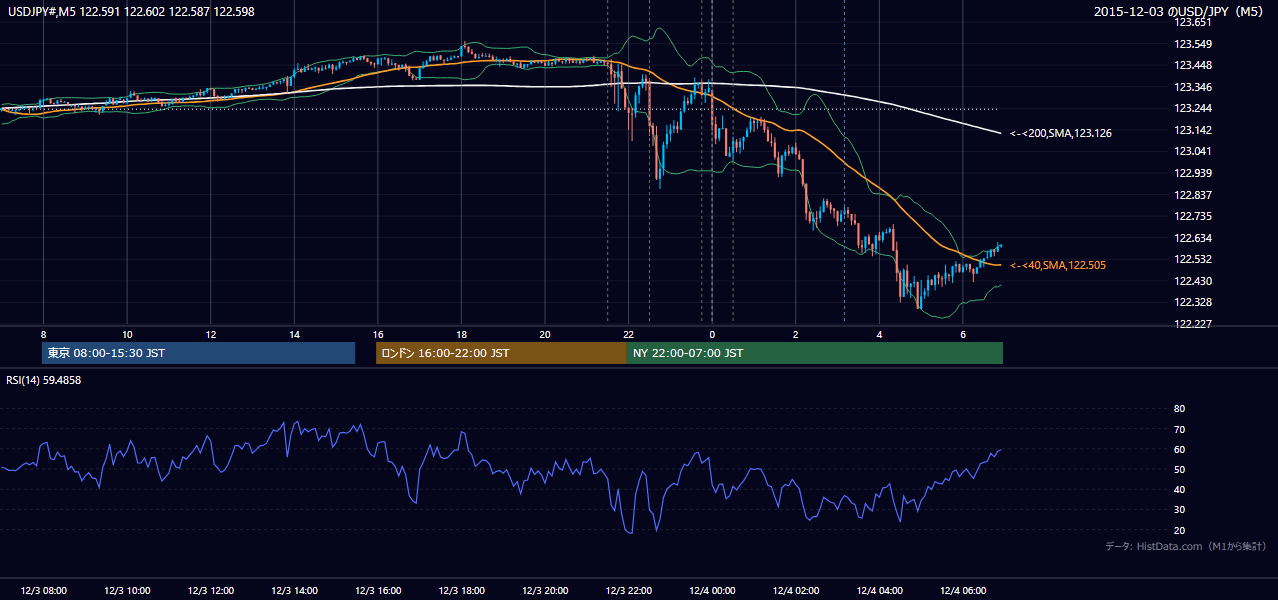Click the RSI 30 level label
Viewport: 1278px width, 600px height.
point(1179,510)
